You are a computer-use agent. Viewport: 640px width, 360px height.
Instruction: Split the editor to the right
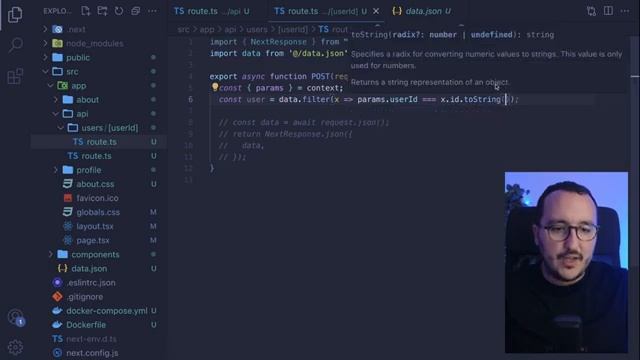[608, 11]
